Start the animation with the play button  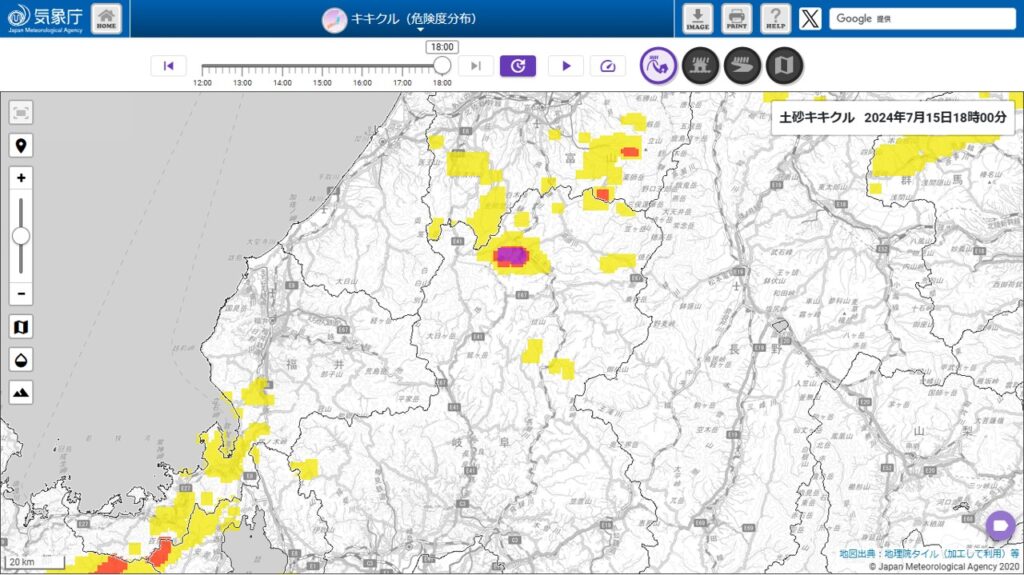[x=566, y=66]
